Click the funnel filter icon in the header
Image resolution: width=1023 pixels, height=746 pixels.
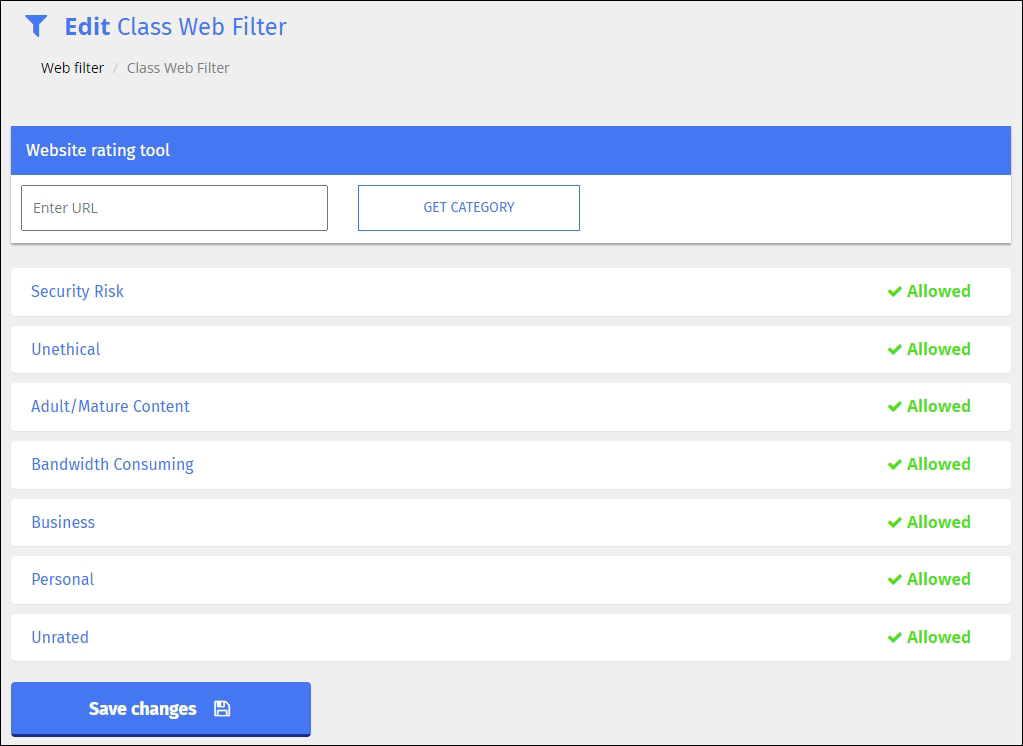(x=36, y=26)
